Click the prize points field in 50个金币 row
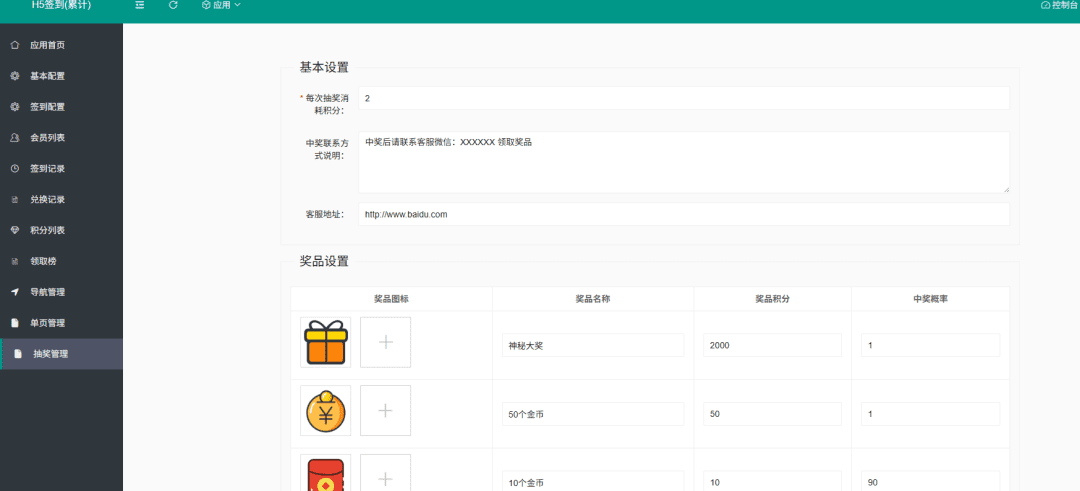Image resolution: width=1080 pixels, height=491 pixels. coord(772,414)
